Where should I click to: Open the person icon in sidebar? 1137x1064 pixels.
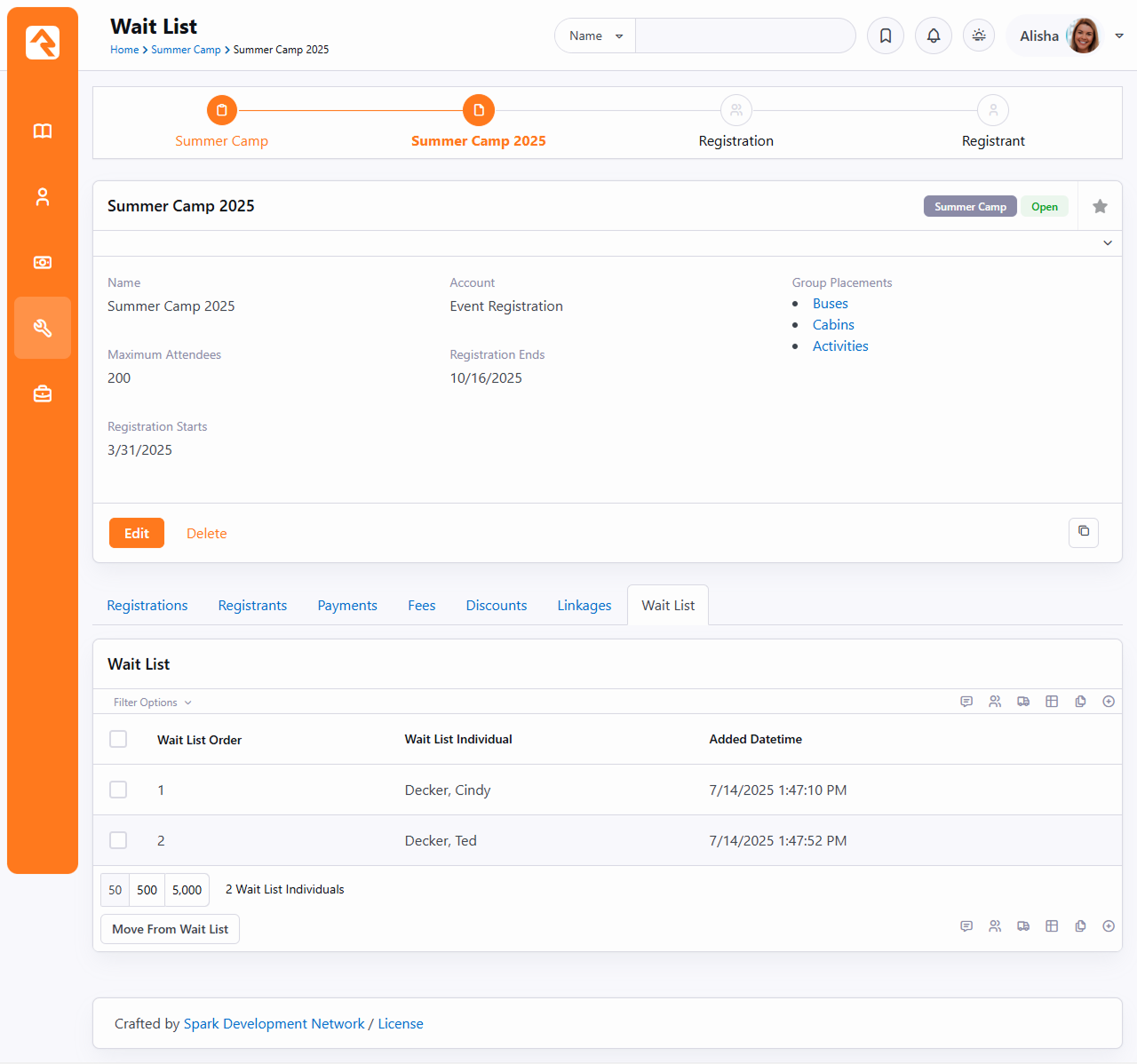tap(43, 197)
